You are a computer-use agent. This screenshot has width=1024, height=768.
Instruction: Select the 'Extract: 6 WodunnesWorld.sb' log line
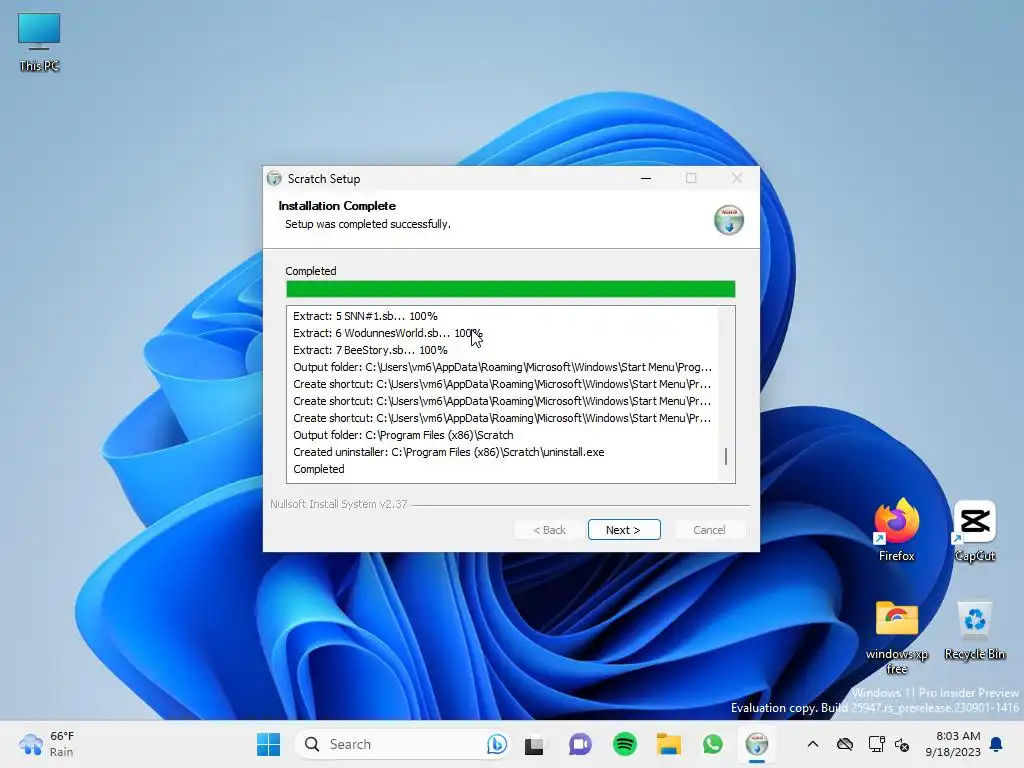tap(387, 333)
